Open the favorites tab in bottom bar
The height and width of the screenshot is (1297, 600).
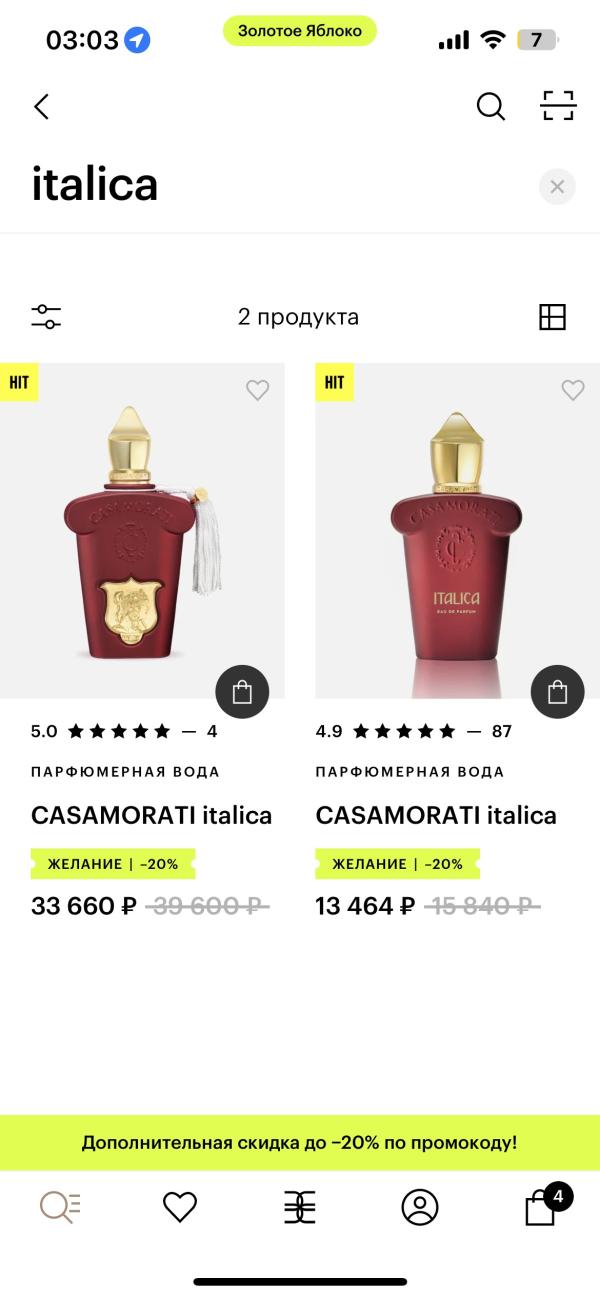(x=180, y=1207)
